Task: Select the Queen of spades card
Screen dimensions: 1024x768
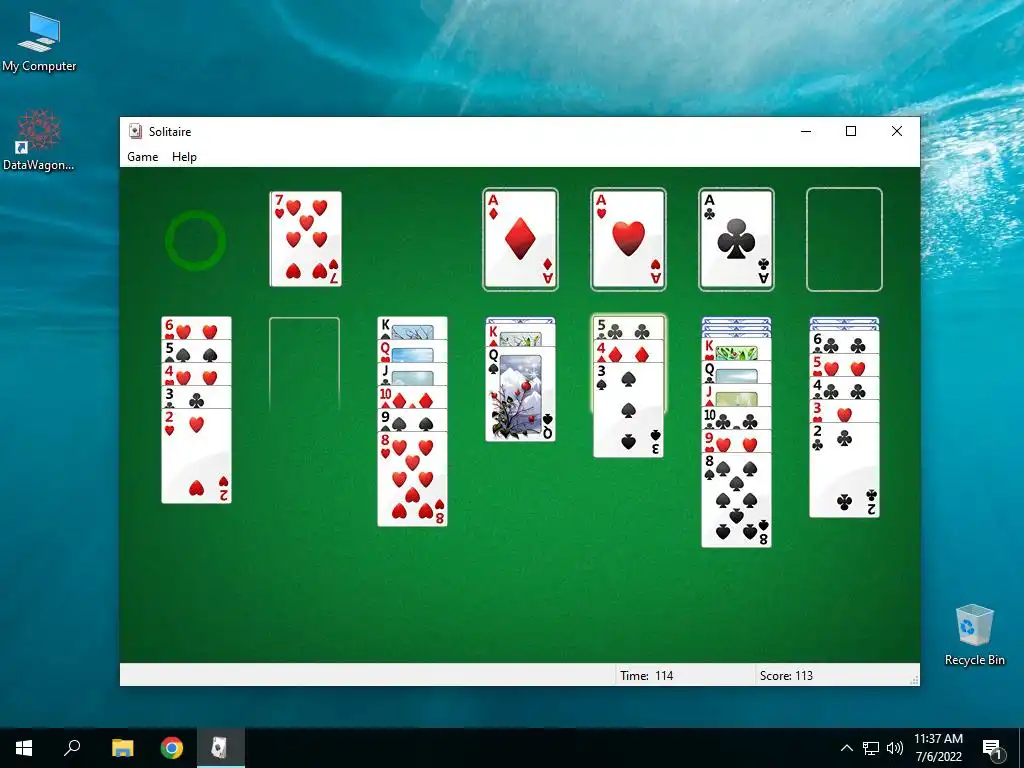Action: (x=520, y=394)
